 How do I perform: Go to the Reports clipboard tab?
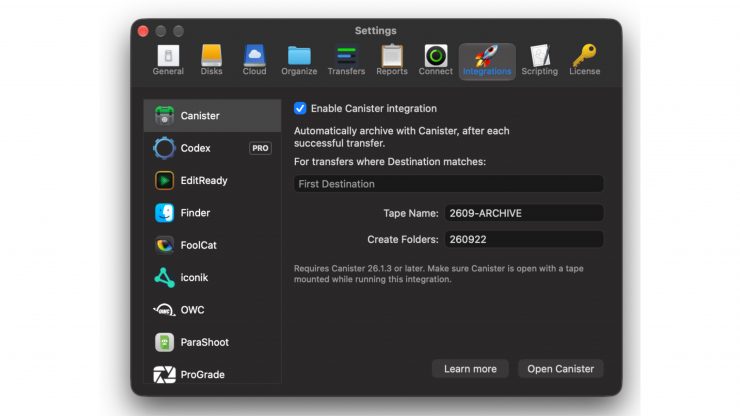(x=392, y=60)
